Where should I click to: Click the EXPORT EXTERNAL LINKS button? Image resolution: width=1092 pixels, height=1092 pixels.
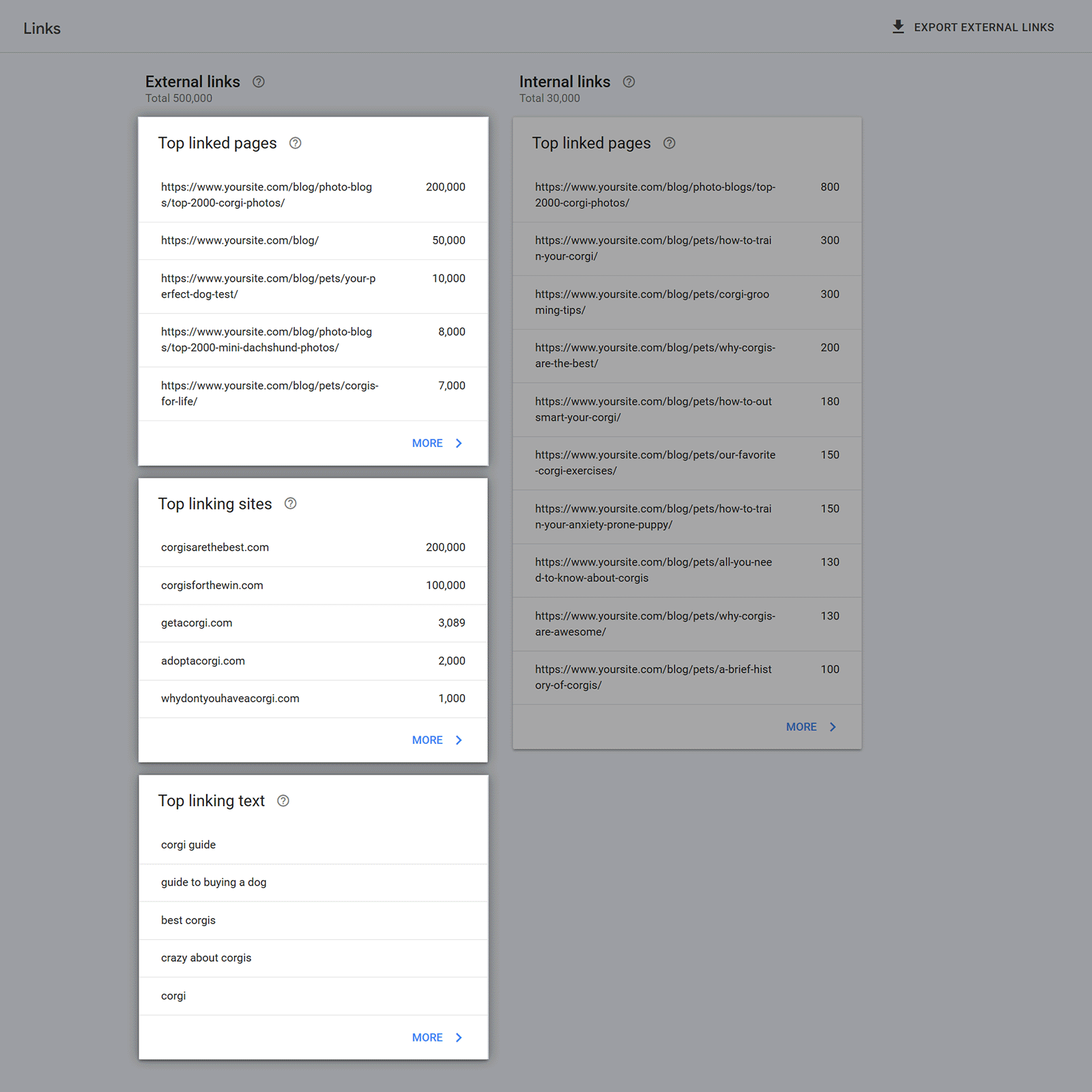coord(983,27)
